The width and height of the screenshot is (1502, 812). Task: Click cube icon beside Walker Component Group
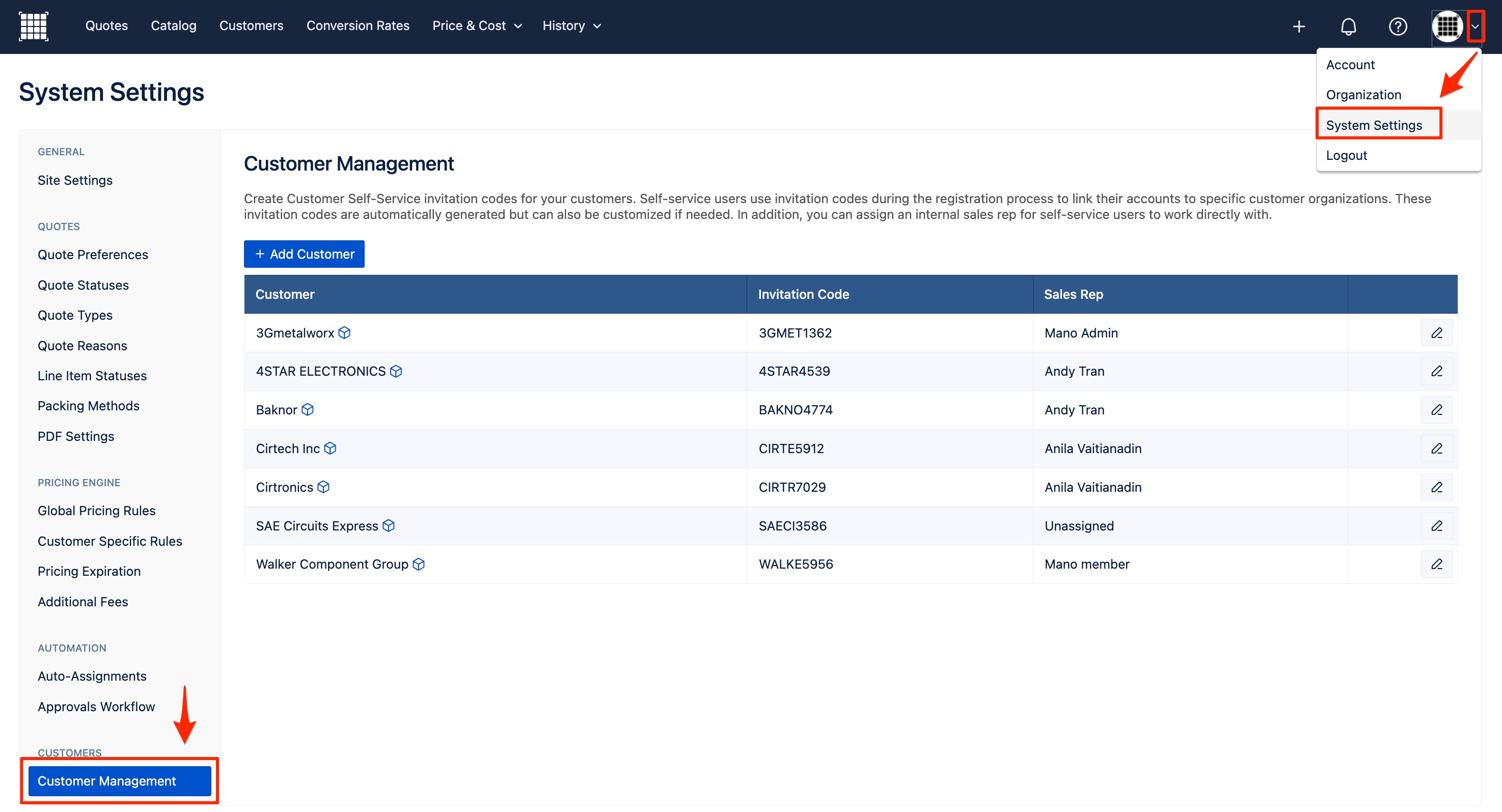(x=419, y=564)
